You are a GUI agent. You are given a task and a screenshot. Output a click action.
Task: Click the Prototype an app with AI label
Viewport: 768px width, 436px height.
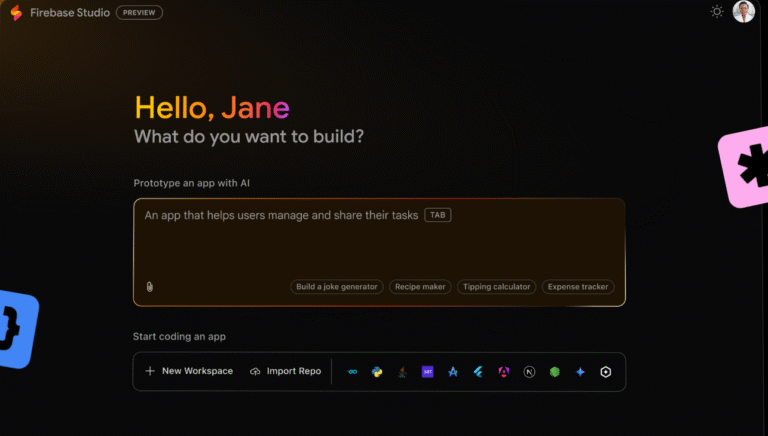coord(192,183)
